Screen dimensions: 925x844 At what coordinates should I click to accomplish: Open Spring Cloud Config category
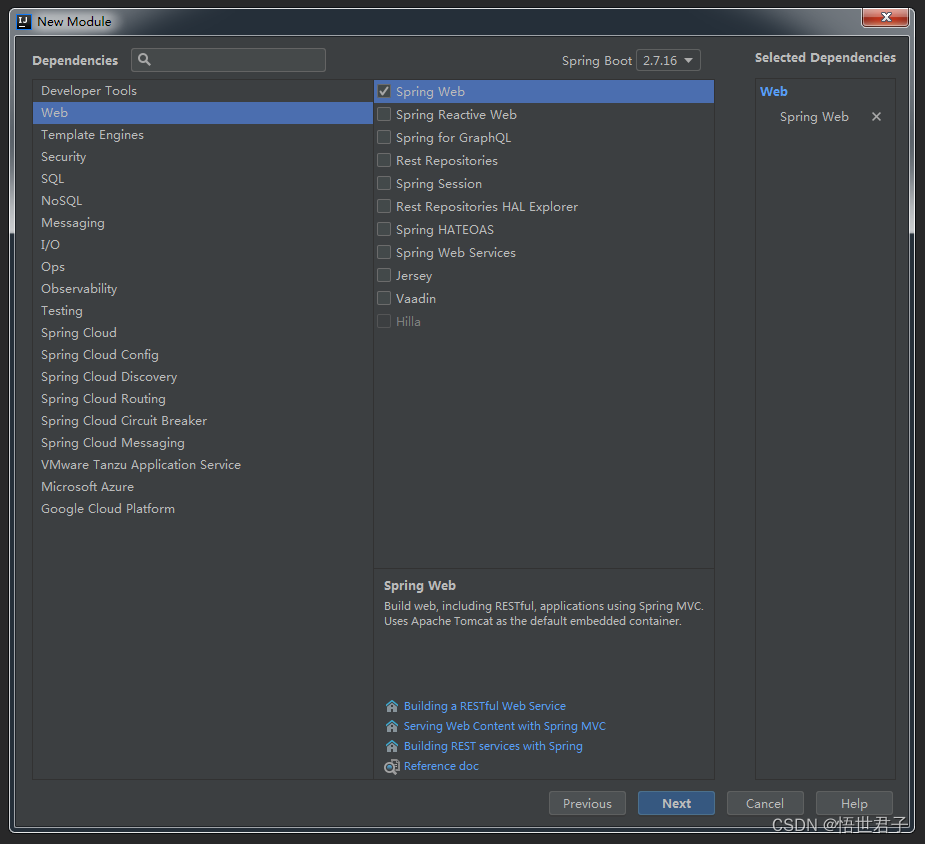coord(203,355)
